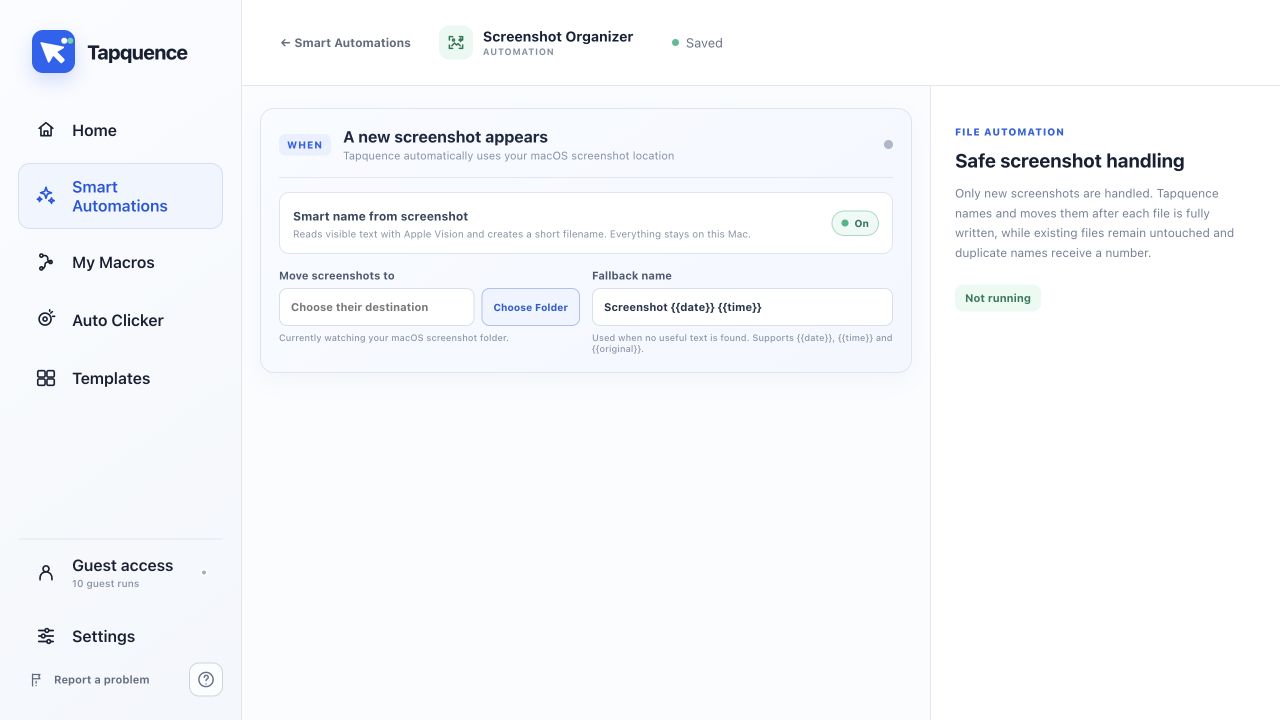Image resolution: width=1280 pixels, height=720 pixels.
Task: Click the Saved status text
Action: tap(704, 43)
